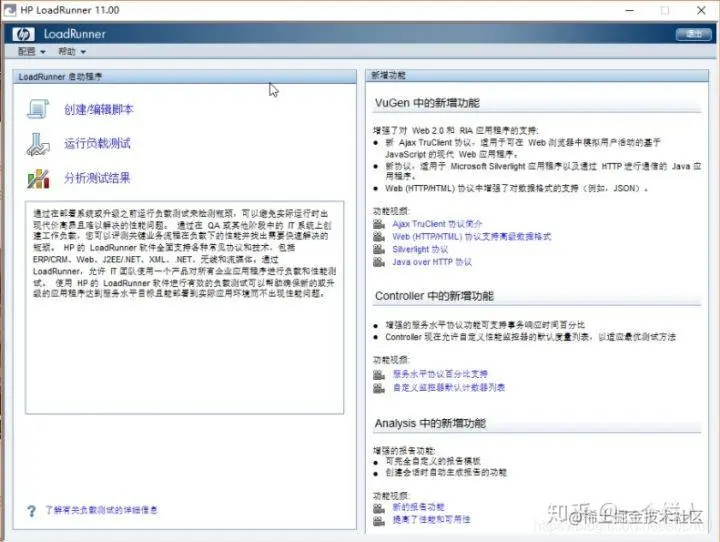The width and height of the screenshot is (720, 542).
Task: Open Java over HTTP 协议 link
Action: coord(432,262)
